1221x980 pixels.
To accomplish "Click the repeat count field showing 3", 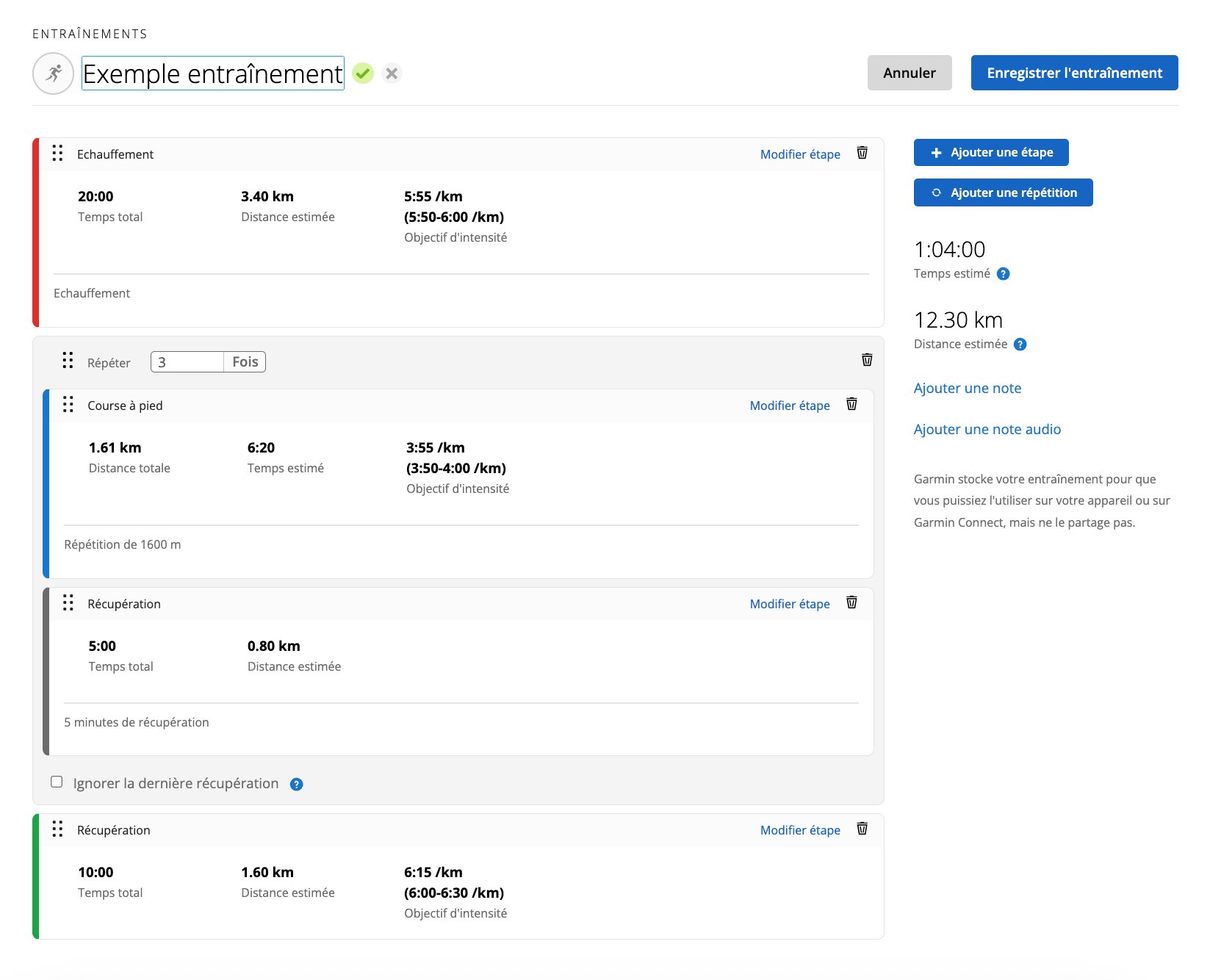I will tap(187, 361).
